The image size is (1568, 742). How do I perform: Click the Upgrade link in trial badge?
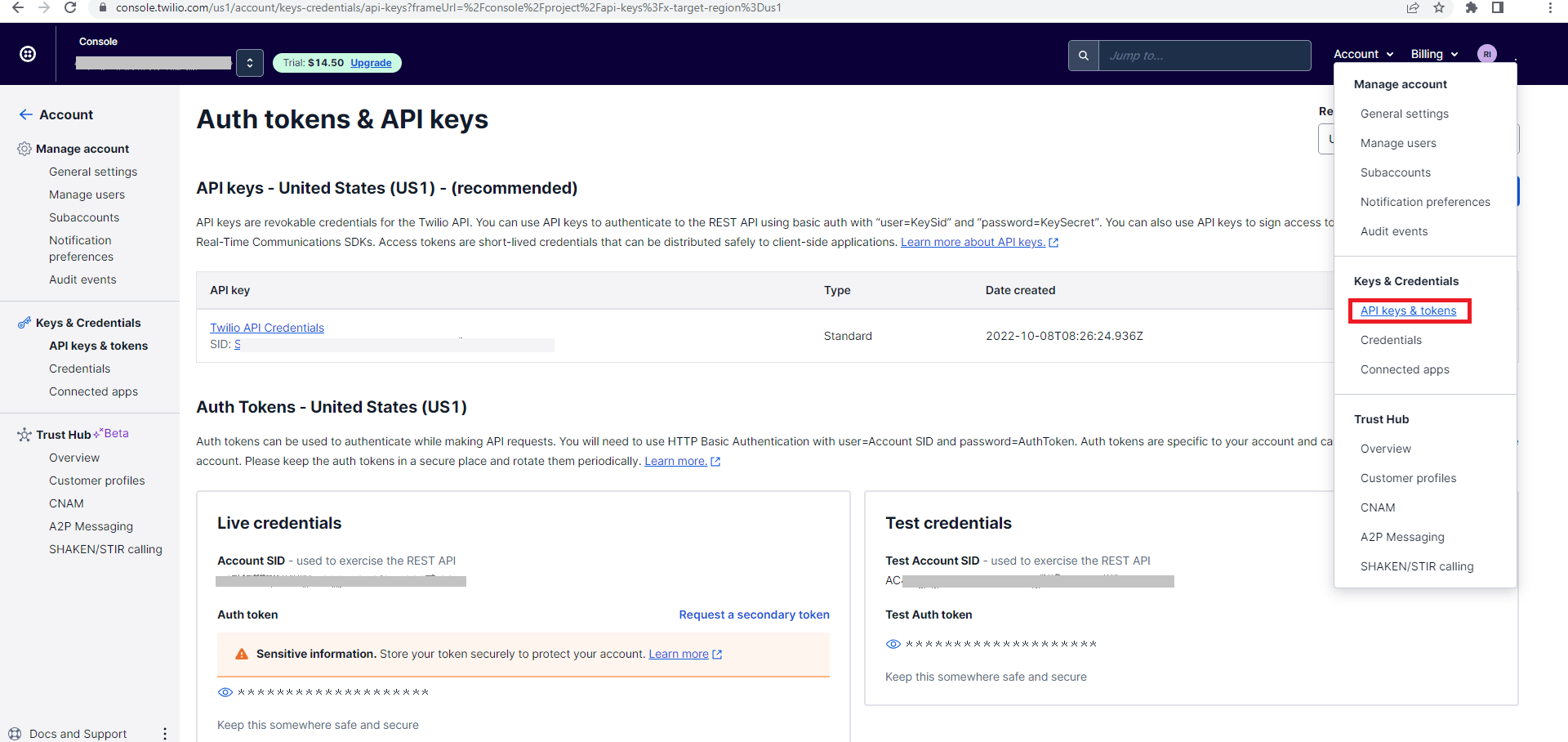pos(371,63)
